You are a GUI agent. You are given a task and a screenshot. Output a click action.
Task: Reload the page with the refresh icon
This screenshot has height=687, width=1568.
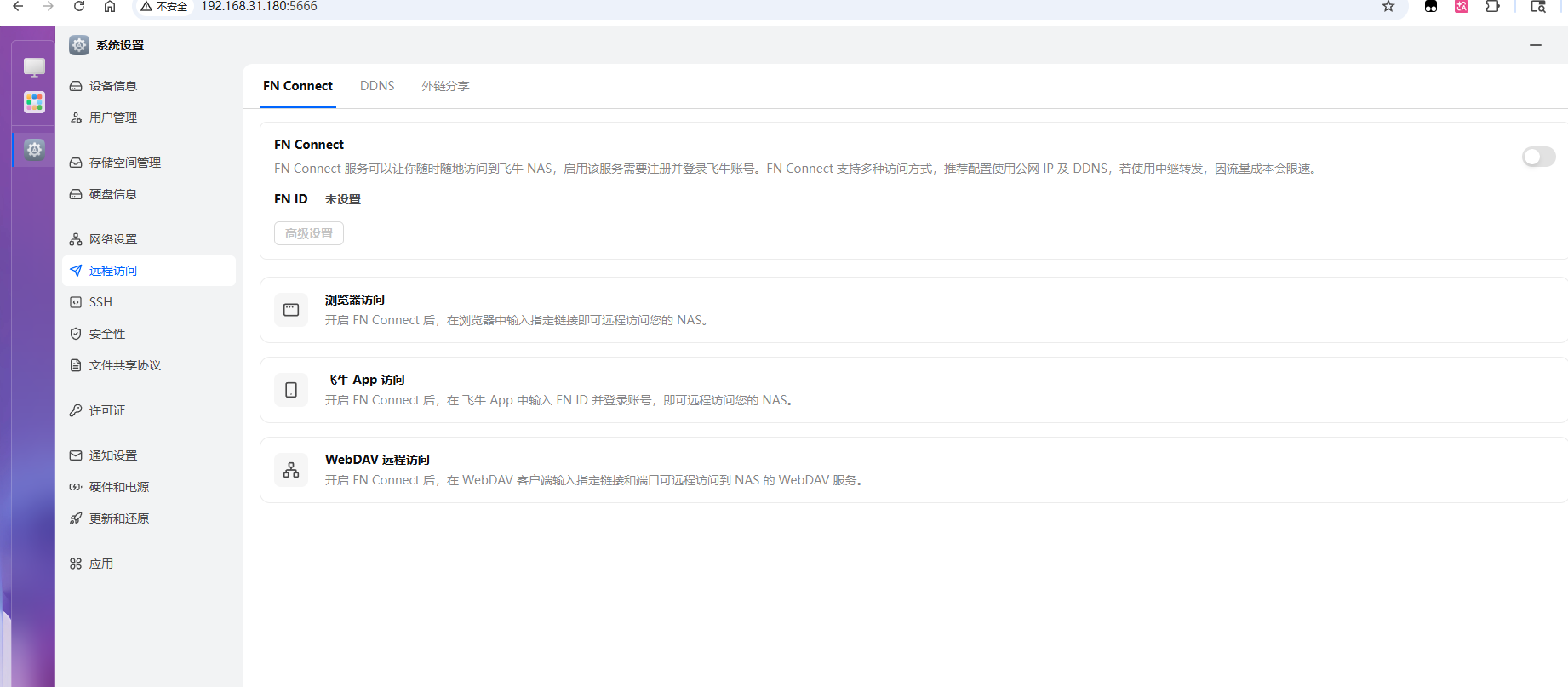pos(79,6)
